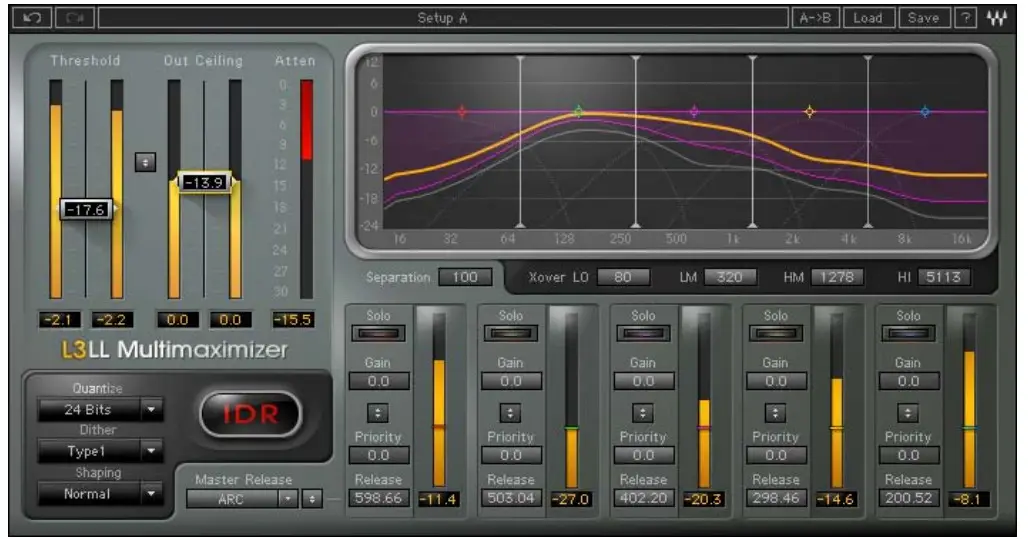This screenshot has height=539, width=1032.
Task: Click the fifth band's gain/priority link stepper
Action: click(908, 413)
